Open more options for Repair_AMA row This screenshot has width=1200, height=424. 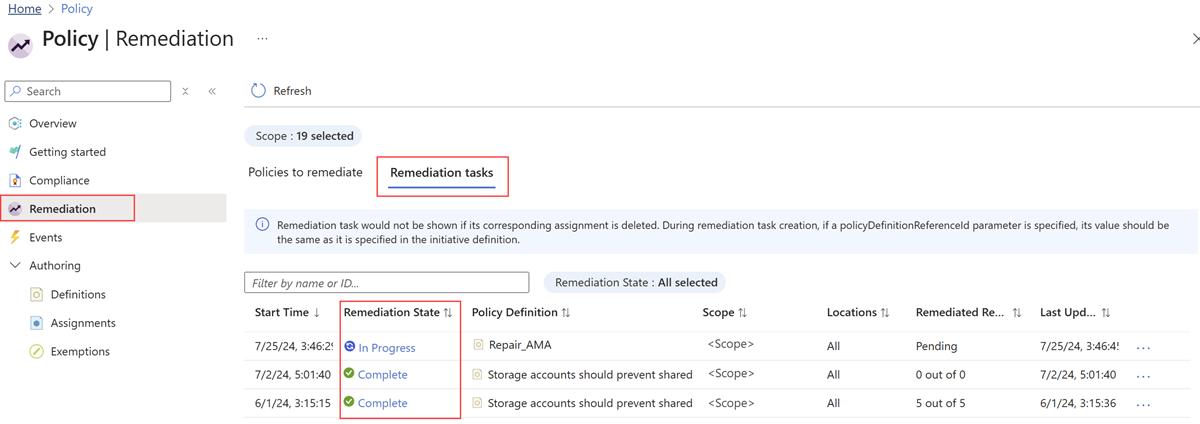coord(1144,347)
